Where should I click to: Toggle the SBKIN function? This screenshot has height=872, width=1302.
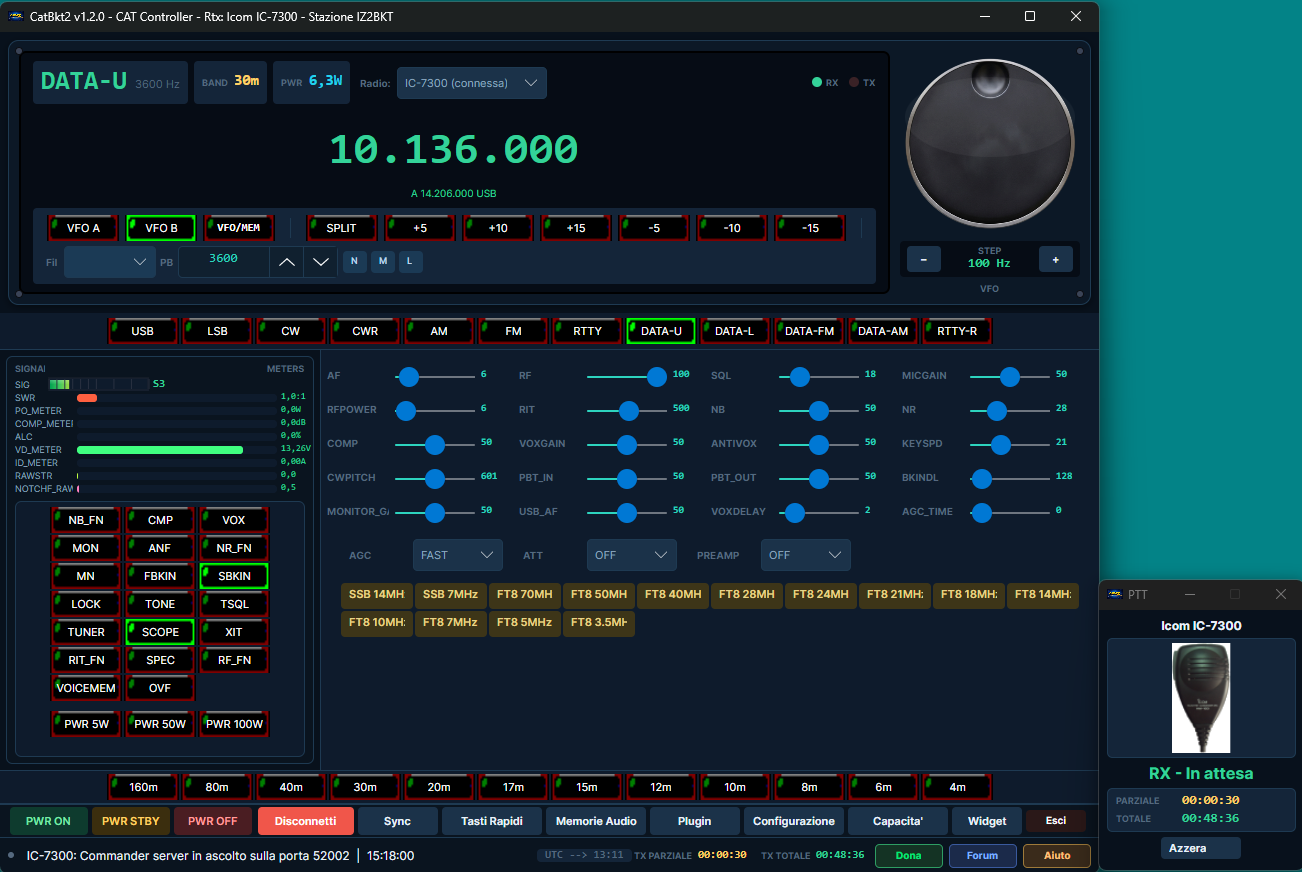pyautogui.click(x=234, y=576)
